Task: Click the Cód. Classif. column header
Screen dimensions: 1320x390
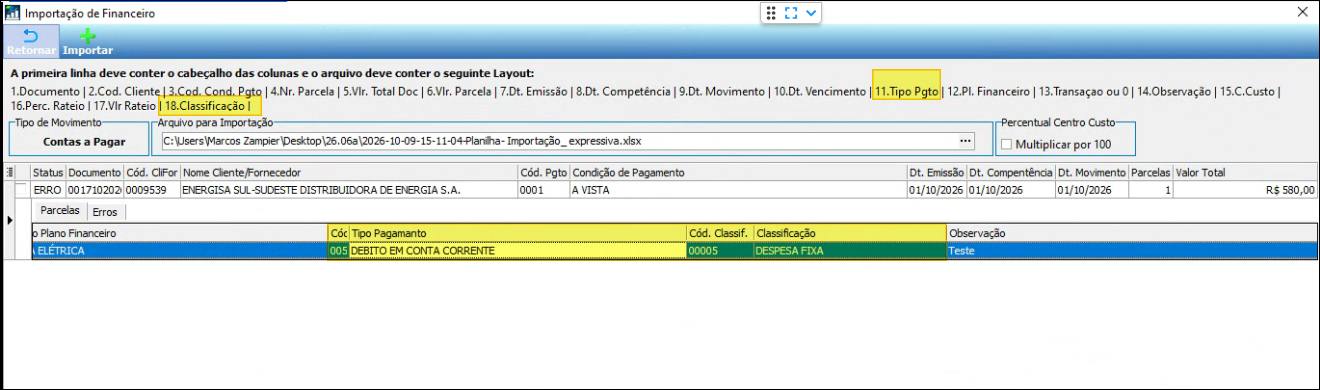Action: click(x=719, y=233)
